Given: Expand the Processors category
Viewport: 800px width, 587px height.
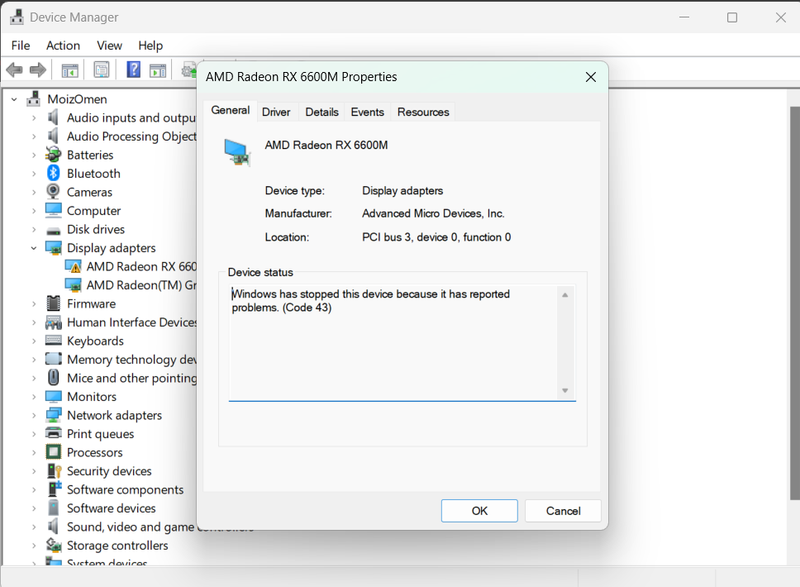Looking at the screenshot, I should [34, 452].
